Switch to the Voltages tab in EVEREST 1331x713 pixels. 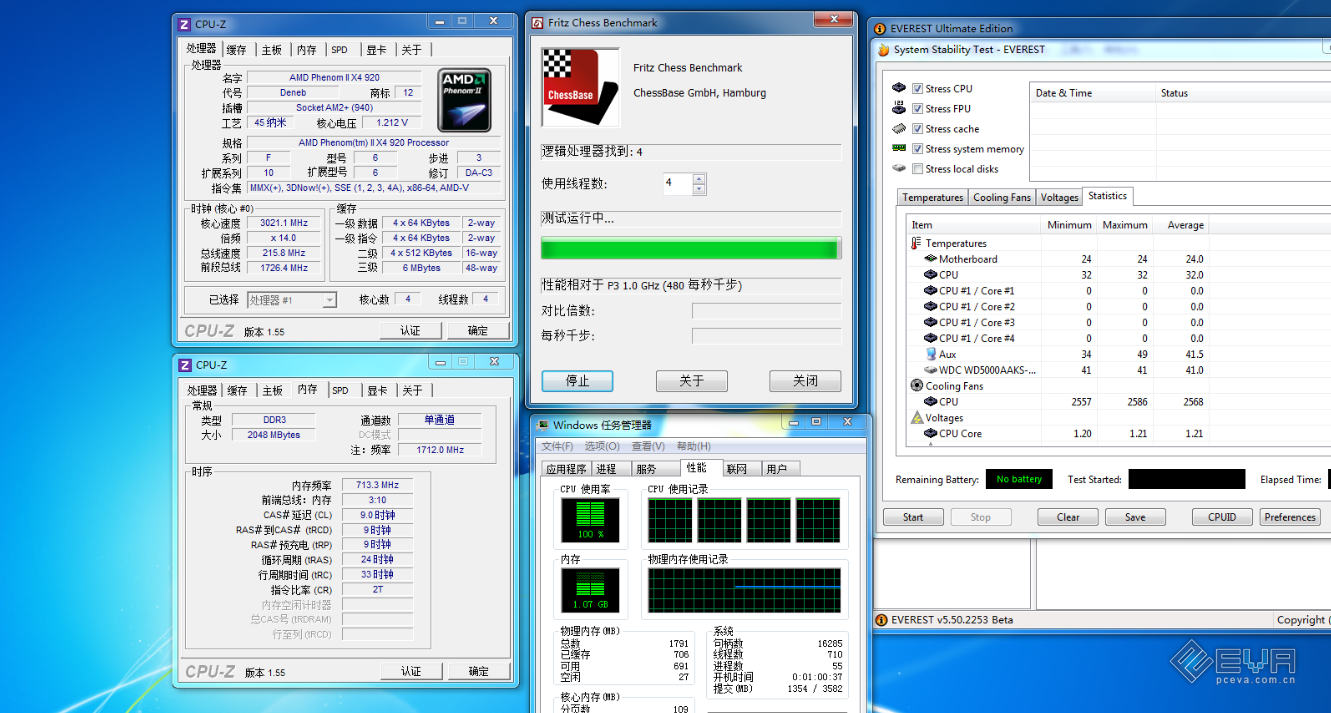click(1059, 197)
